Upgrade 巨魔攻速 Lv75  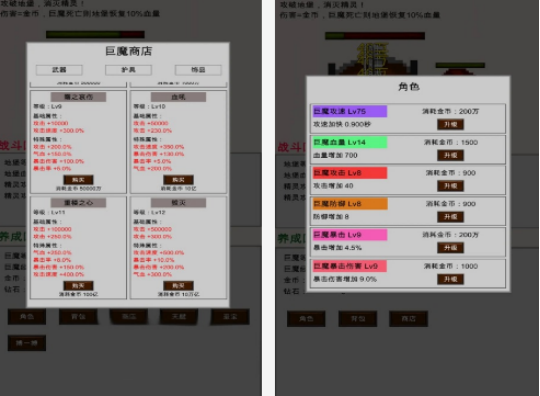[450, 124]
